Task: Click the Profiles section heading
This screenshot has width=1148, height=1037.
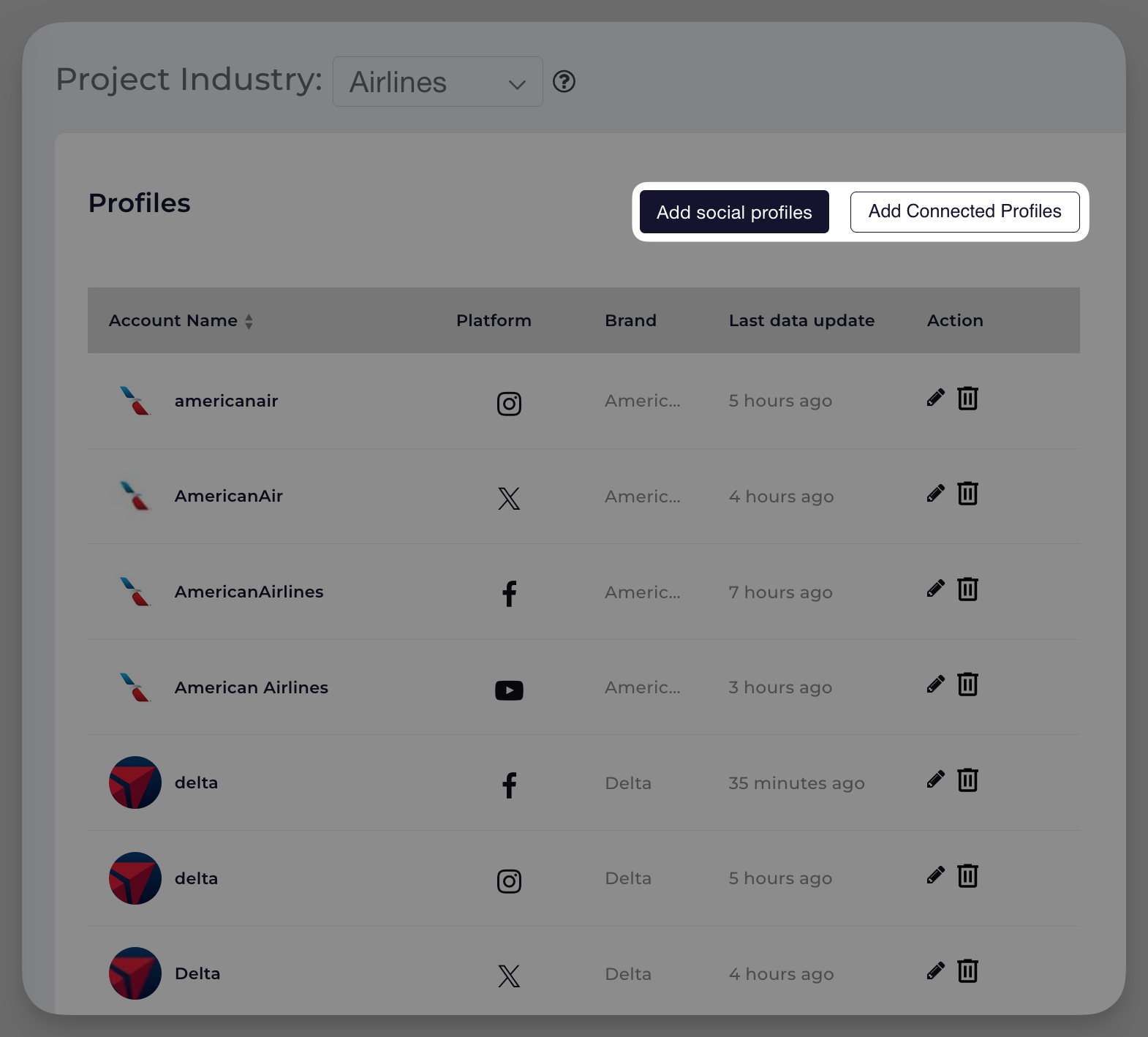Action: 140,203
